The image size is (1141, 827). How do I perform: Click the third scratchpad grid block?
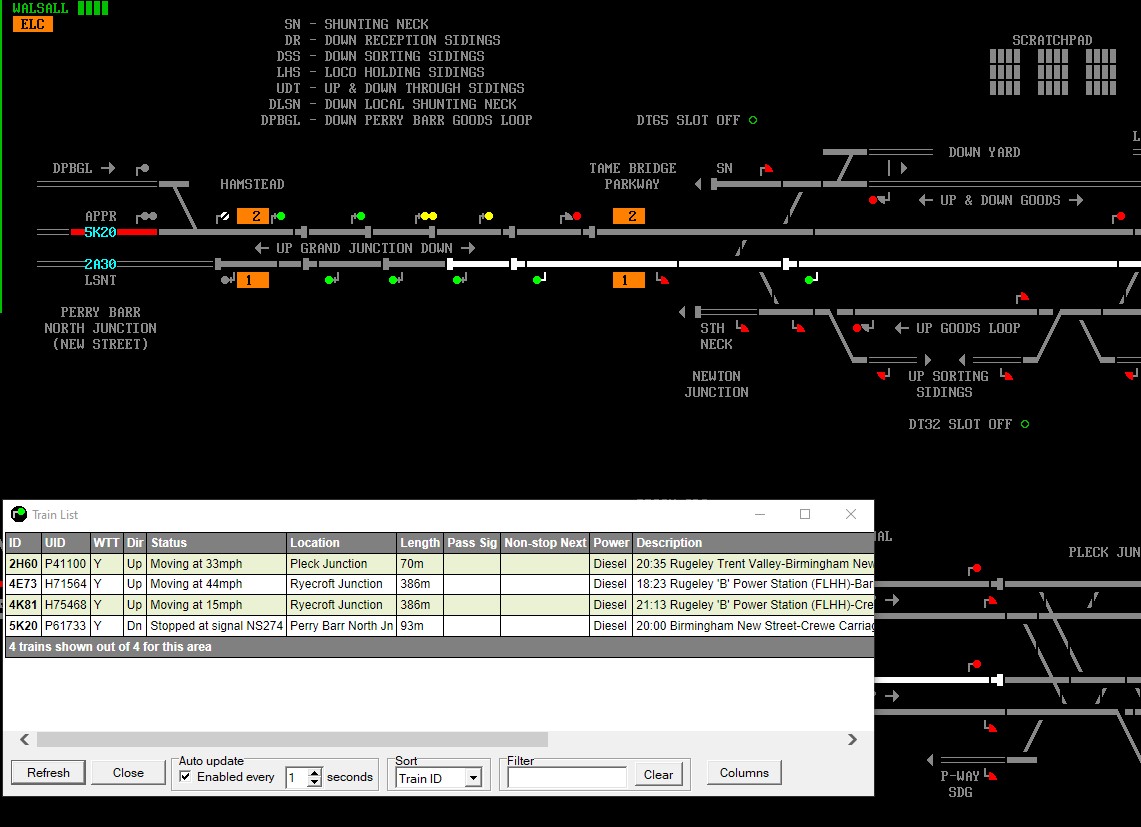pyautogui.click(x=1101, y=72)
